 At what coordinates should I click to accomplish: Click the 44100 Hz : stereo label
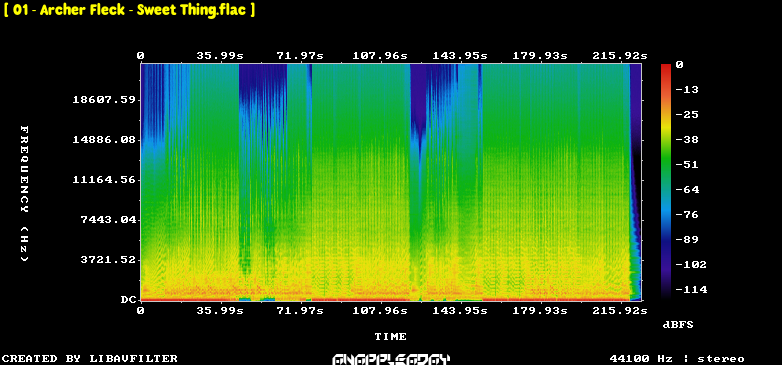pyautogui.click(x=677, y=359)
